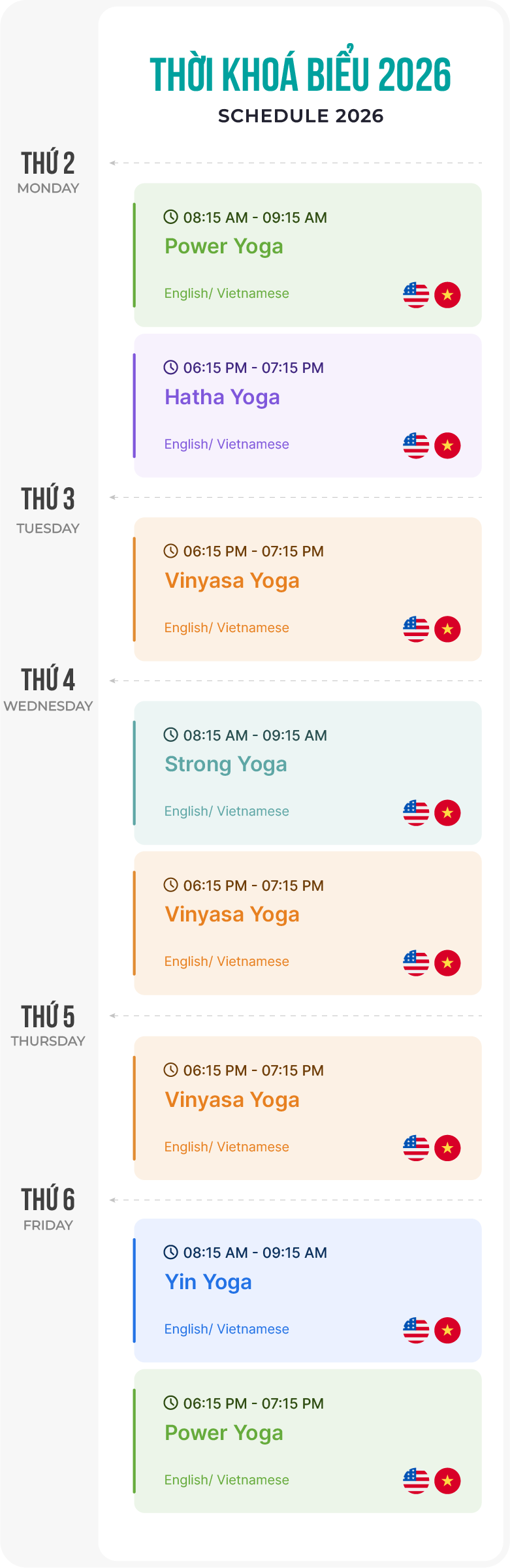
Task: Click the Vietnam flag on Wednesday Vinyasa Yoga
Action: click(447, 963)
